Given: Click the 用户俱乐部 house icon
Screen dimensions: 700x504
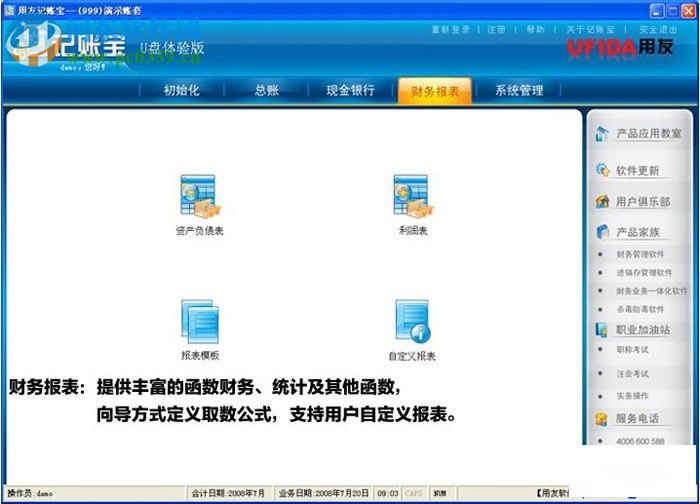Looking at the screenshot, I should 602,201.
